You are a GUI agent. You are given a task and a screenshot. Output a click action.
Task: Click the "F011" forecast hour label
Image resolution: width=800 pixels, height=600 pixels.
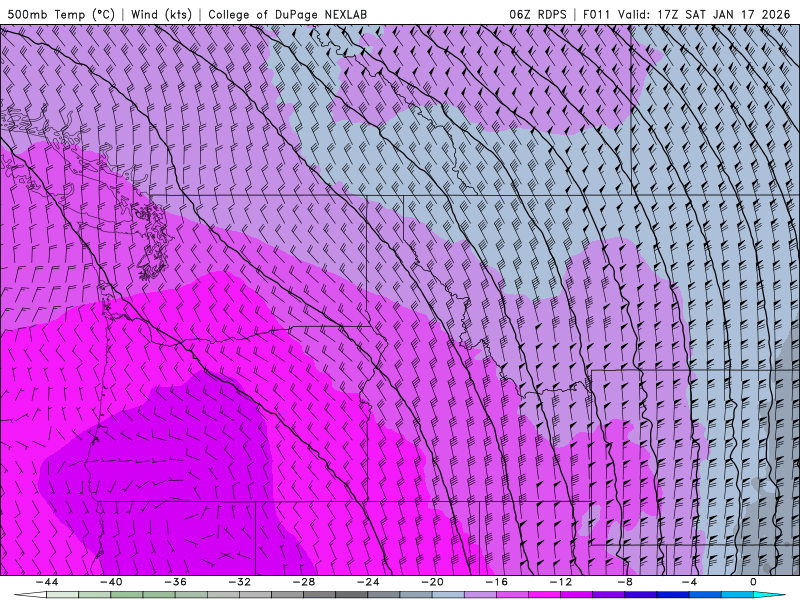point(596,14)
